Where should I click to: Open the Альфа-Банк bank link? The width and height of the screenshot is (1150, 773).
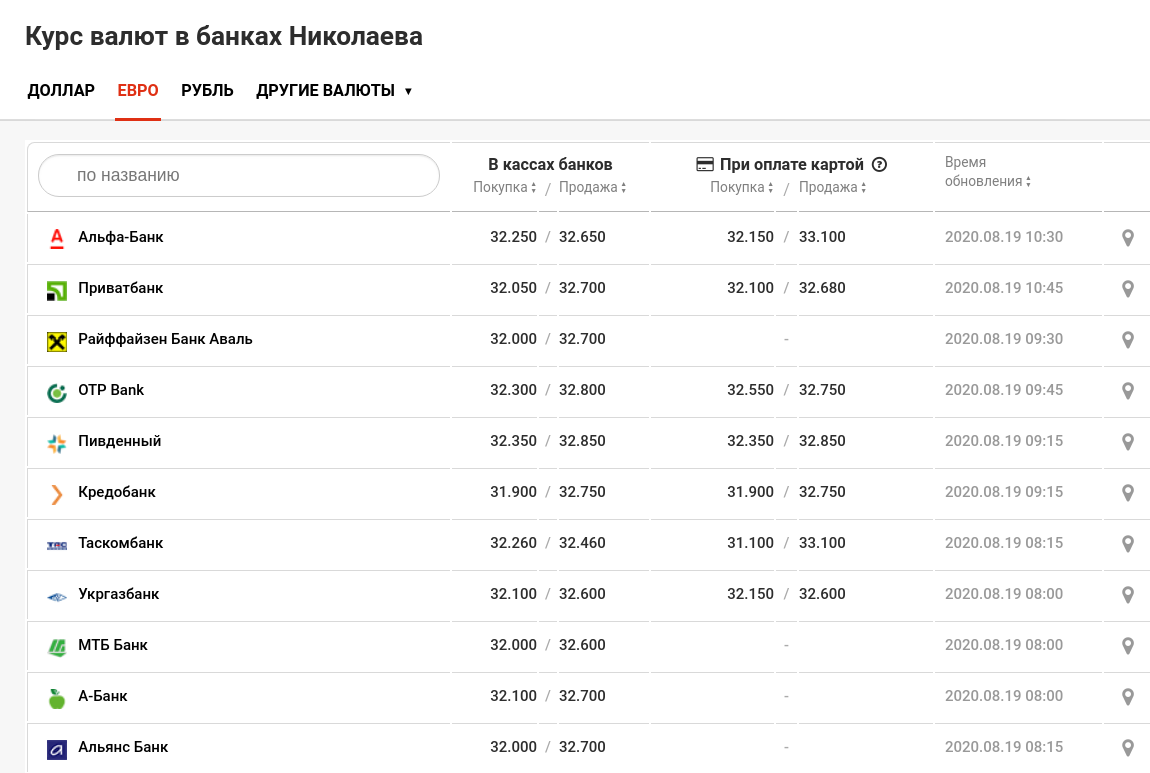pos(121,237)
